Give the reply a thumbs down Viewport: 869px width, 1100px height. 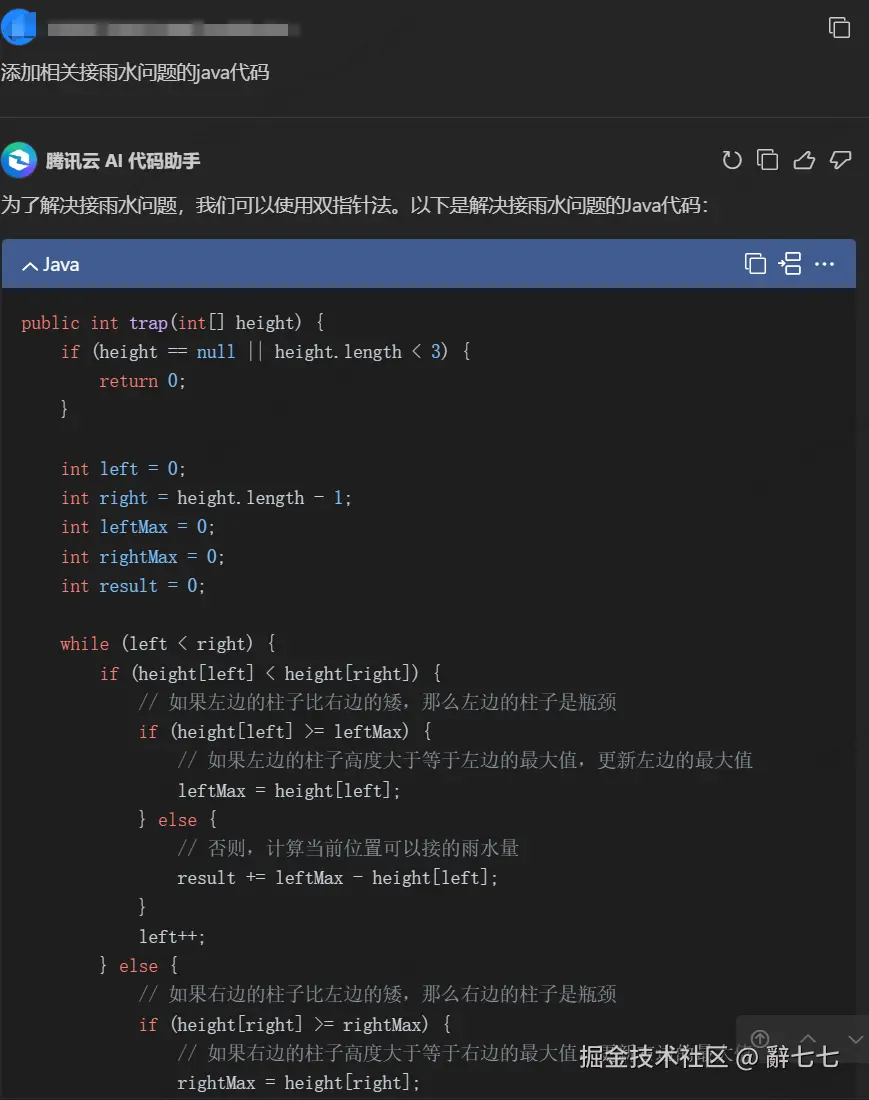tap(840, 160)
